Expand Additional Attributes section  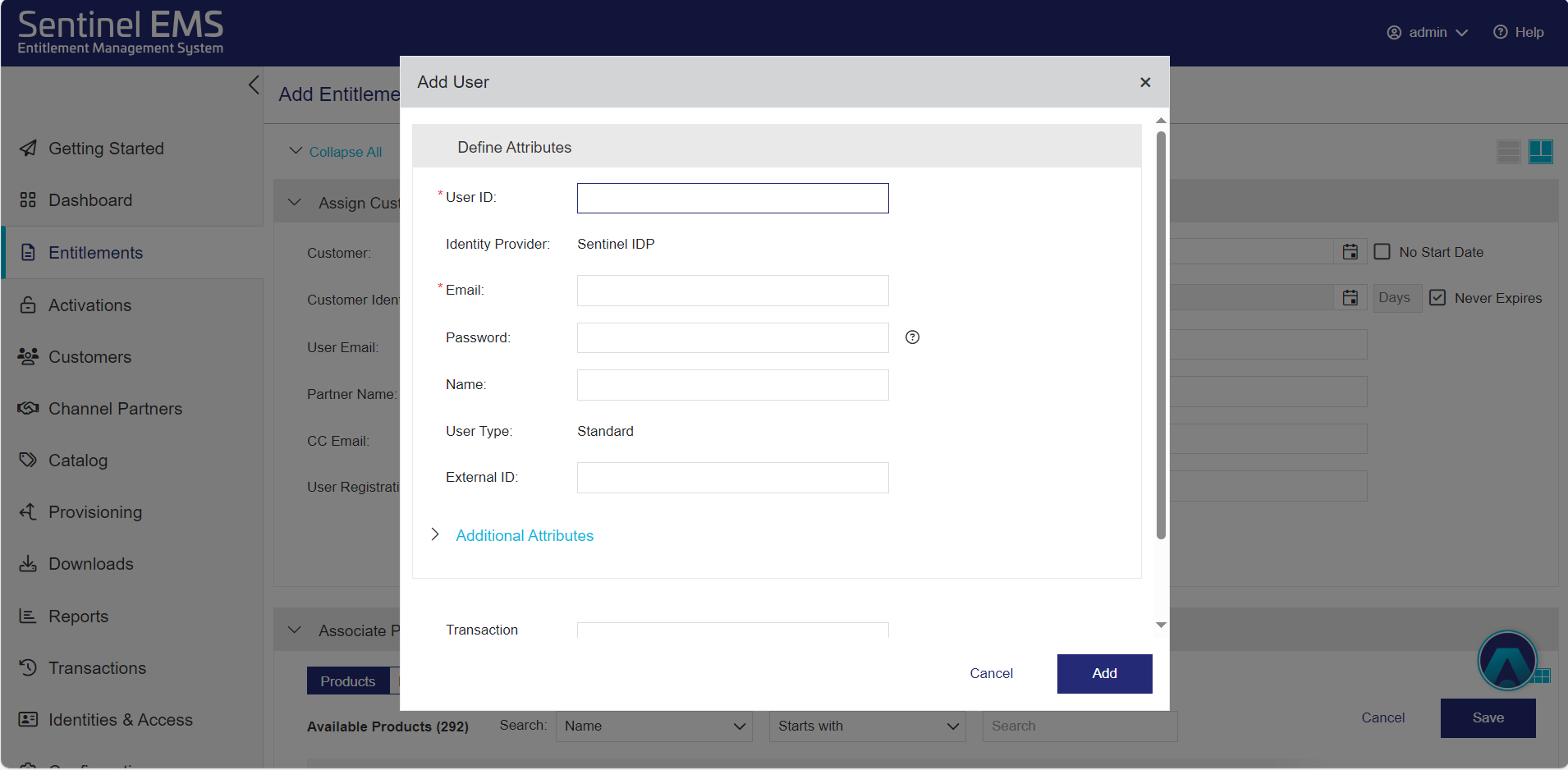524,535
